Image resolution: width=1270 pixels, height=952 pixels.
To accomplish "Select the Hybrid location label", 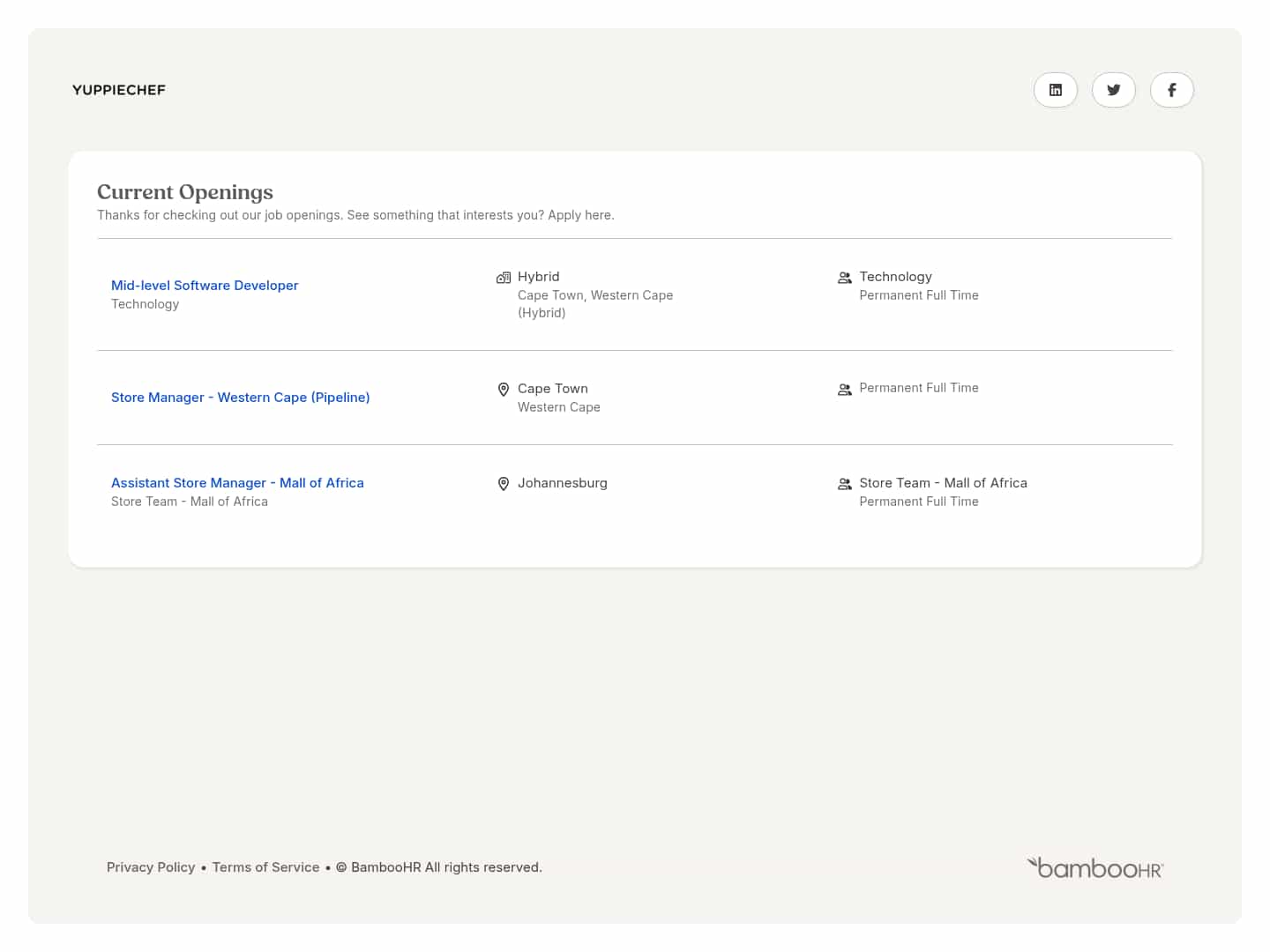I will pos(538,277).
